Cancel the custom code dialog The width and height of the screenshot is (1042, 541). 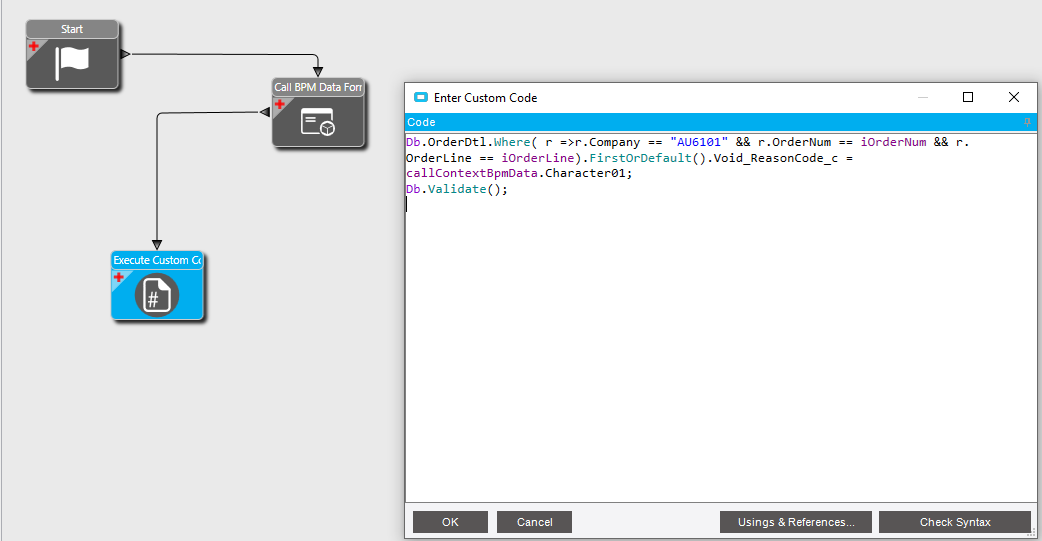coord(534,522)
